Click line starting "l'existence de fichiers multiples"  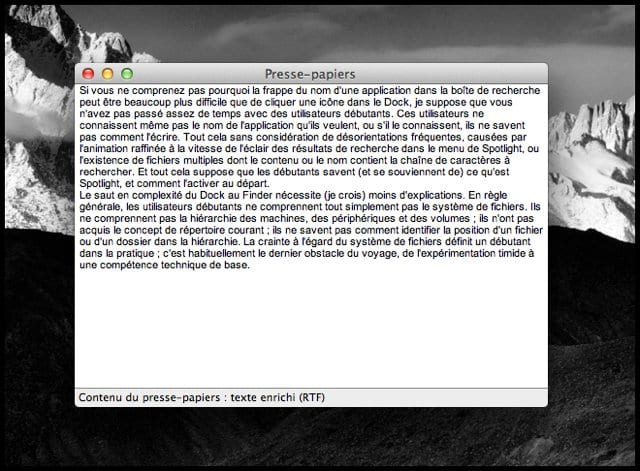[295, 160]
